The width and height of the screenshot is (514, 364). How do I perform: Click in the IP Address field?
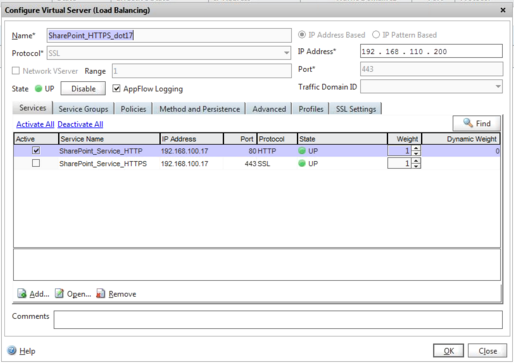tap(431, 51)
